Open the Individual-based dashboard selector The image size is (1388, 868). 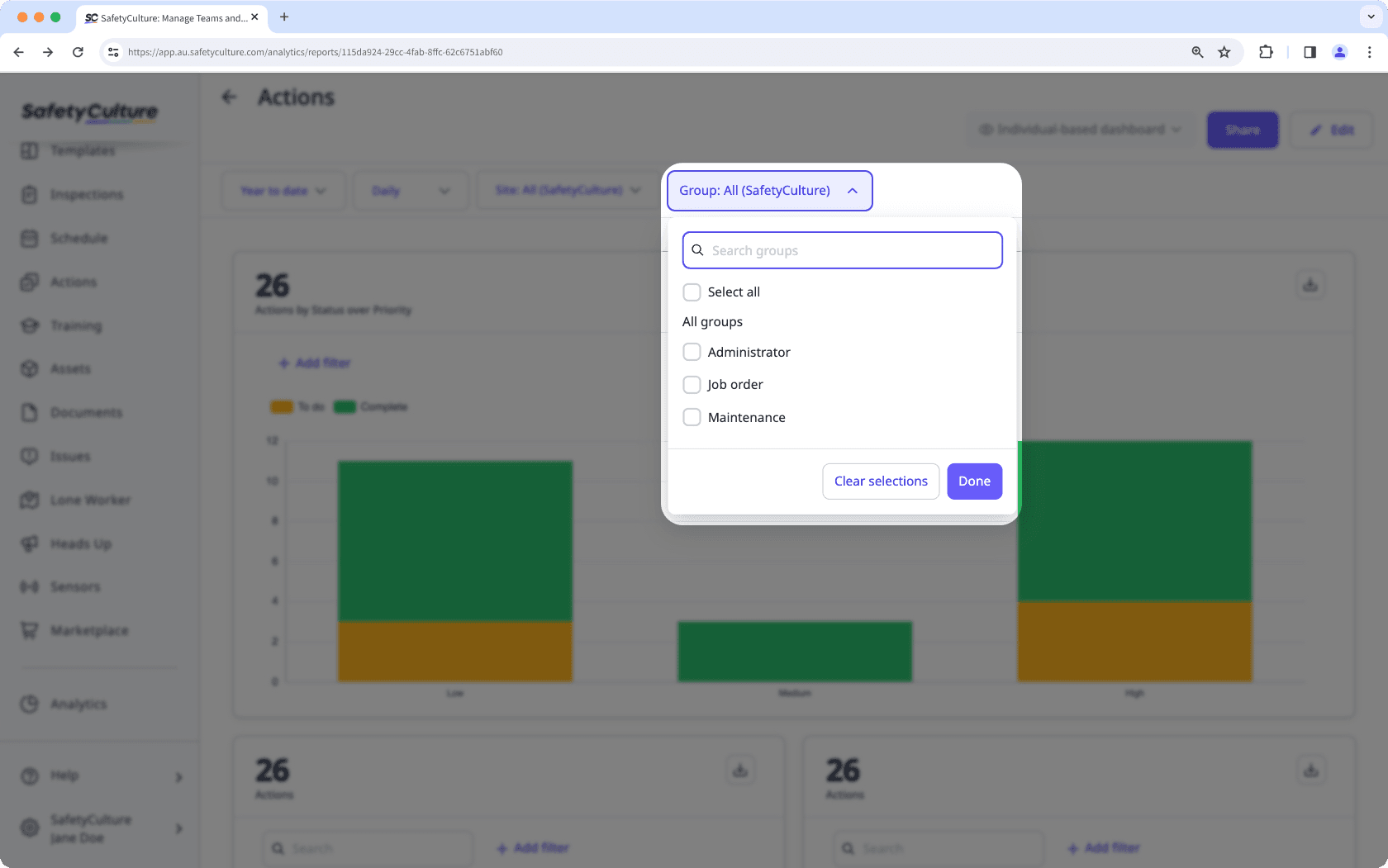coord(1079,129)
